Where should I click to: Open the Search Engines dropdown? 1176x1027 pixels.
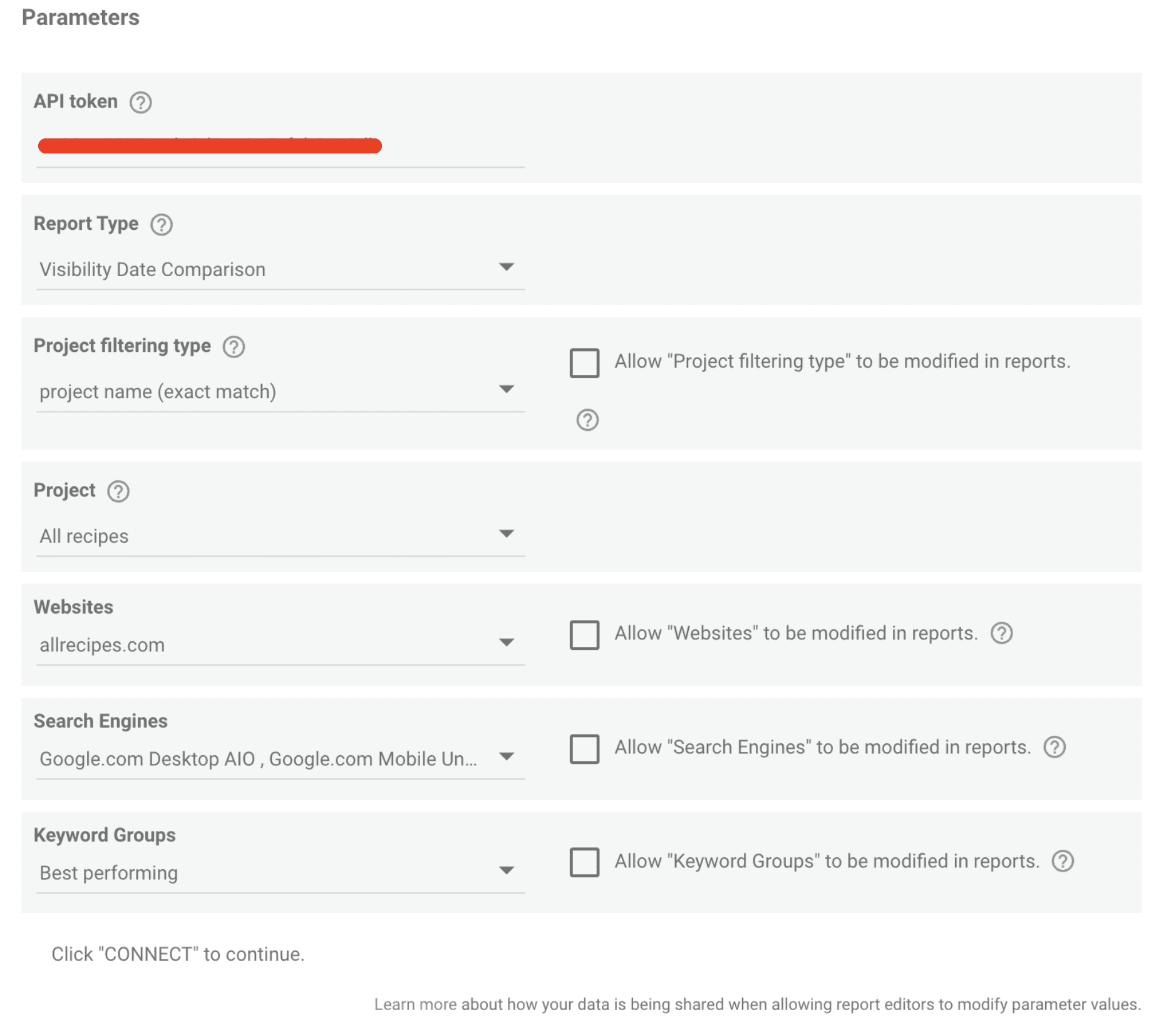tap(280, 759)
